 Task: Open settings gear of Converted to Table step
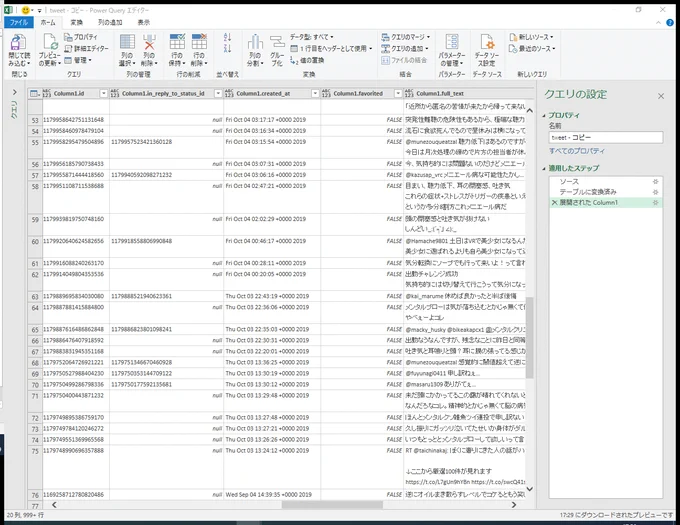click(x=655, y=192)
